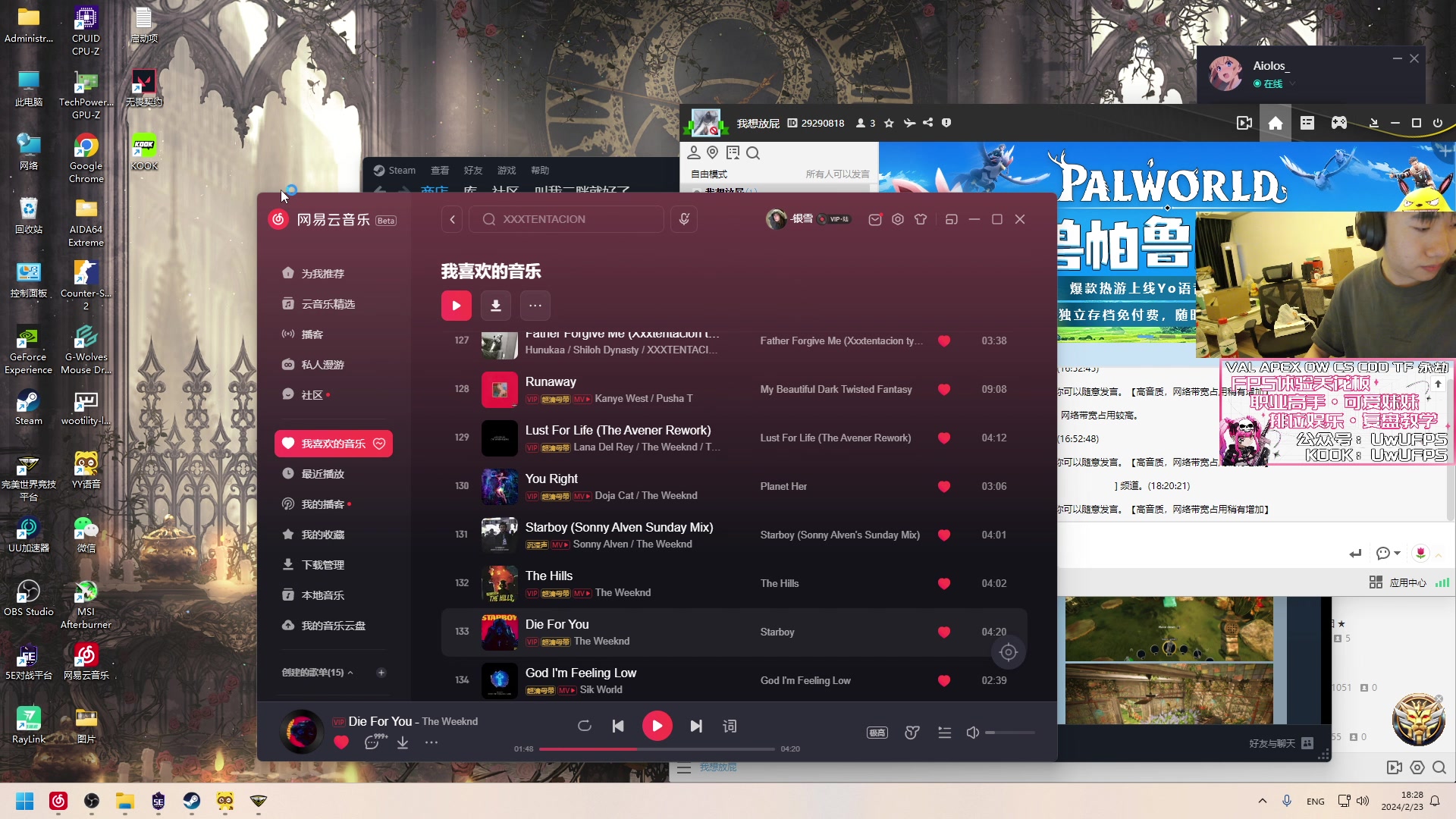Open the messages mail icon in the music header
Image resolution: width=1456 pixels, height=819 pixels.
click(875, 220)
